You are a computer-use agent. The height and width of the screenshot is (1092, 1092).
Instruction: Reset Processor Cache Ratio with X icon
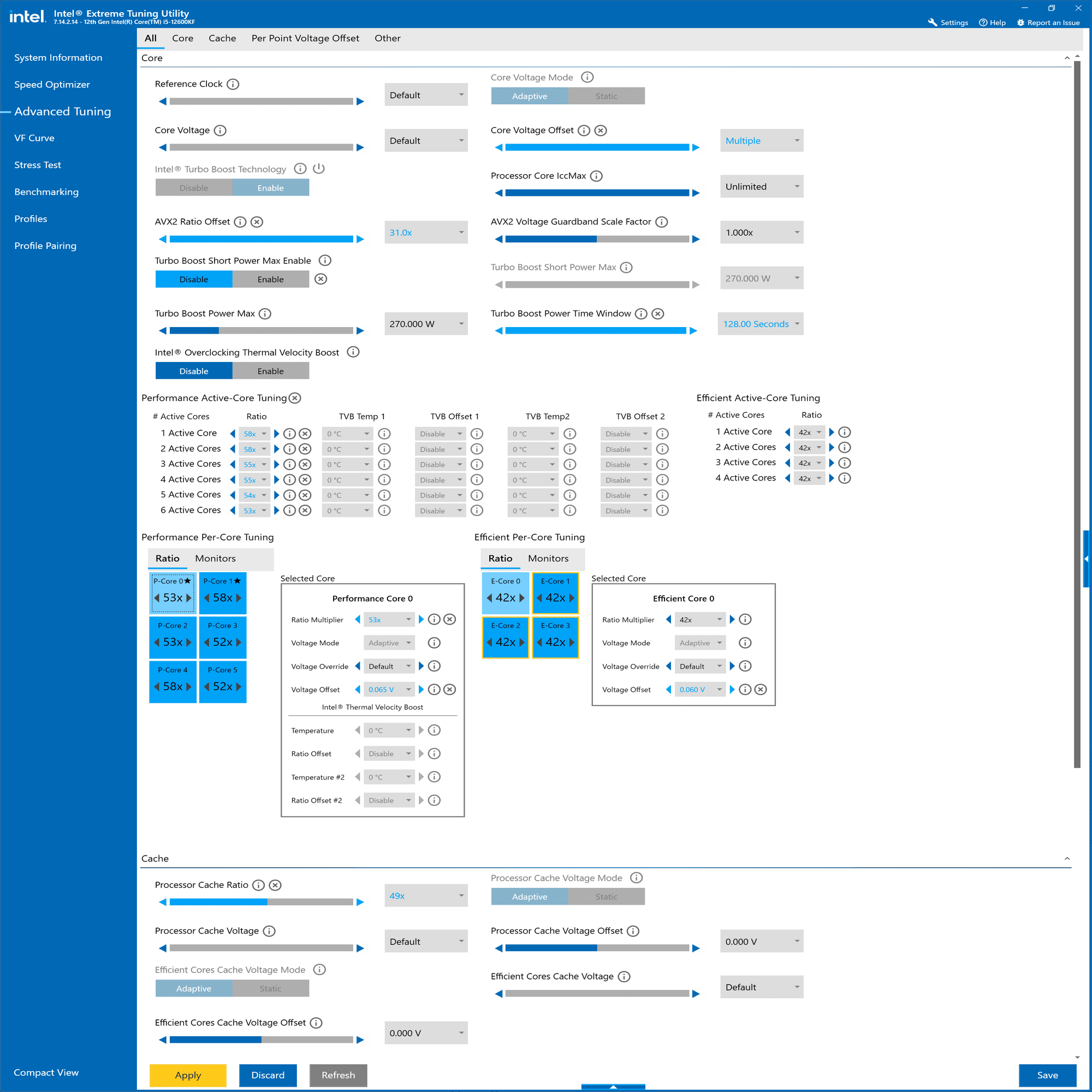click(x=275, y=885)
